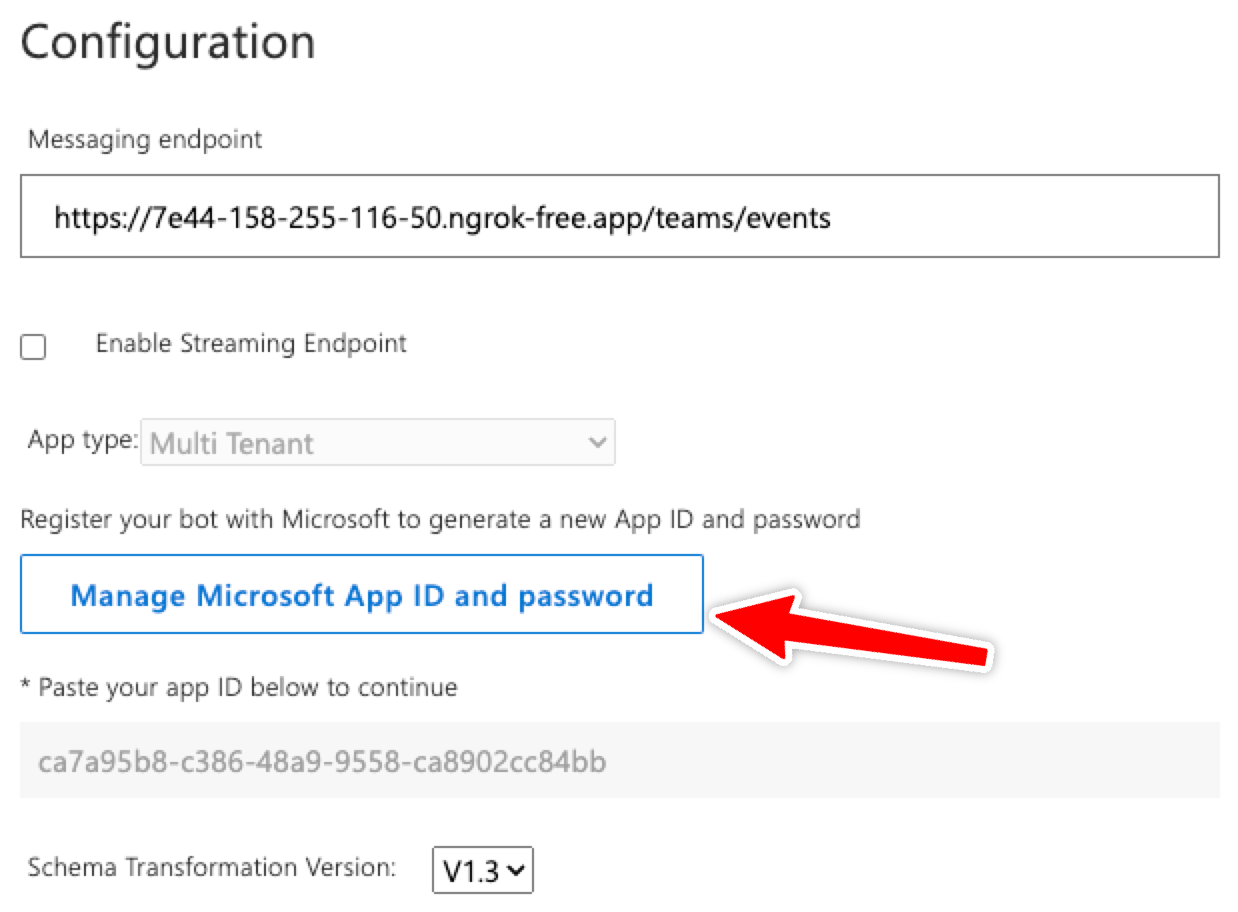The width and height of the screenshot is (1238, 912).
Task: Click the Schema Transformation Version label
Action: pyautogui.click(x=212, y=867)
